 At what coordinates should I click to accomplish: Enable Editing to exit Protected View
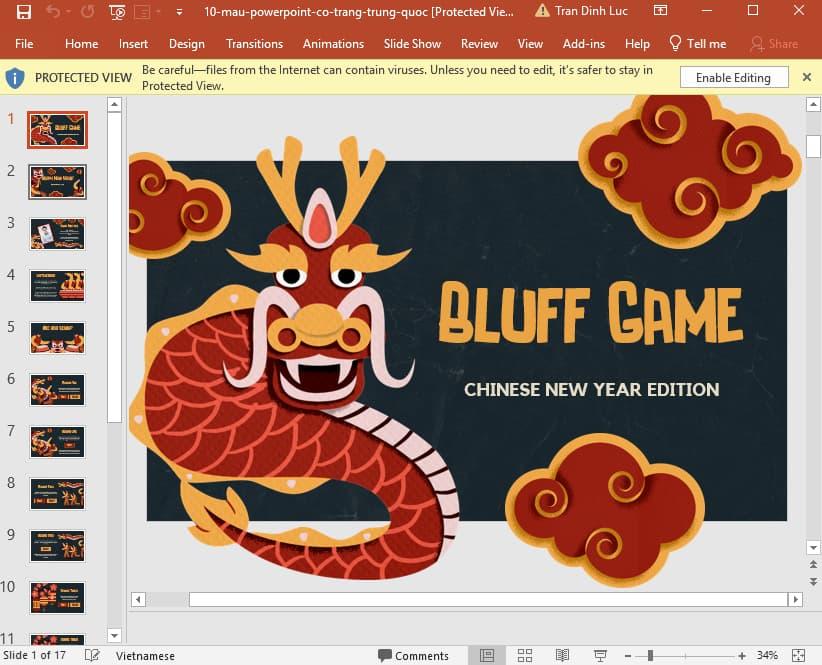click(733, 77)
